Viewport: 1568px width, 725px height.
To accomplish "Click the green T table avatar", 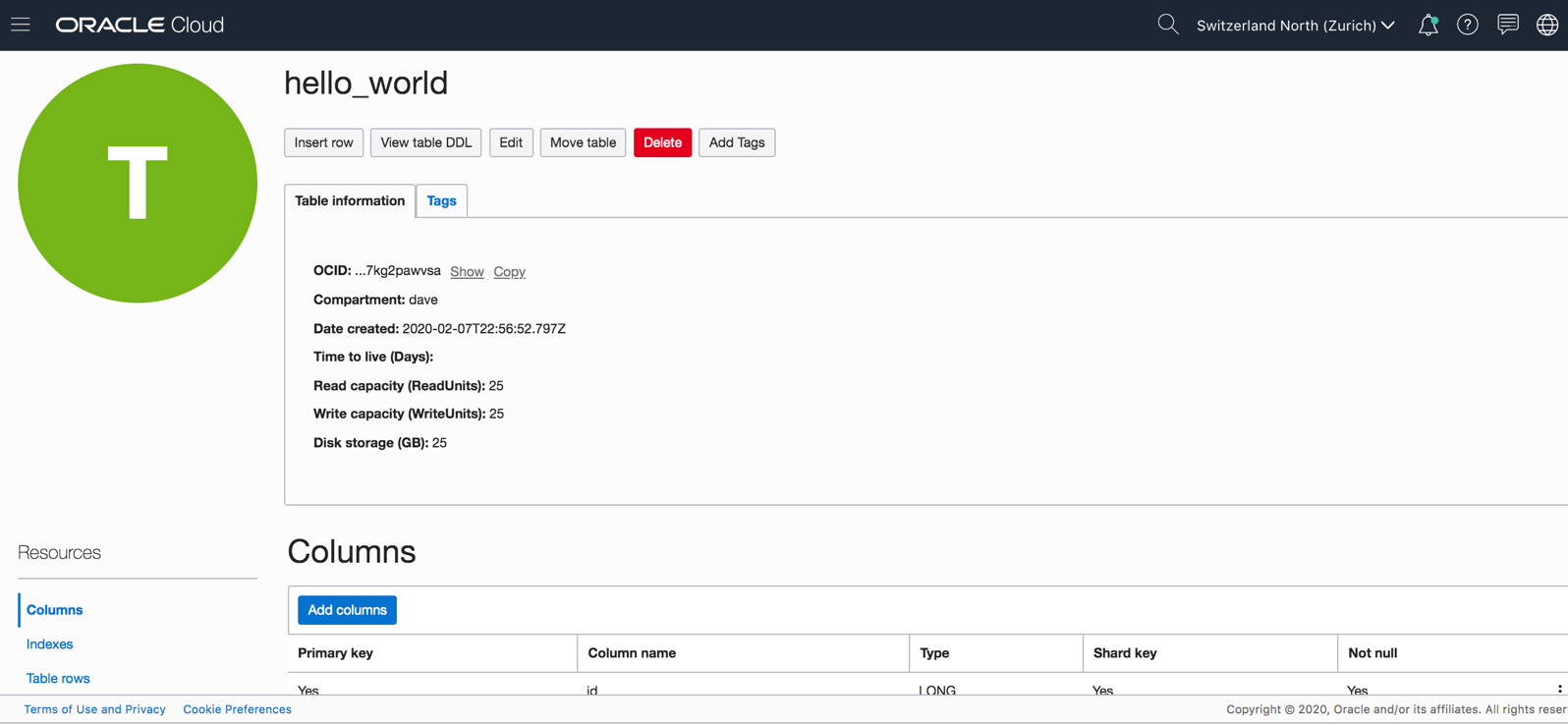I will [138, 183].
